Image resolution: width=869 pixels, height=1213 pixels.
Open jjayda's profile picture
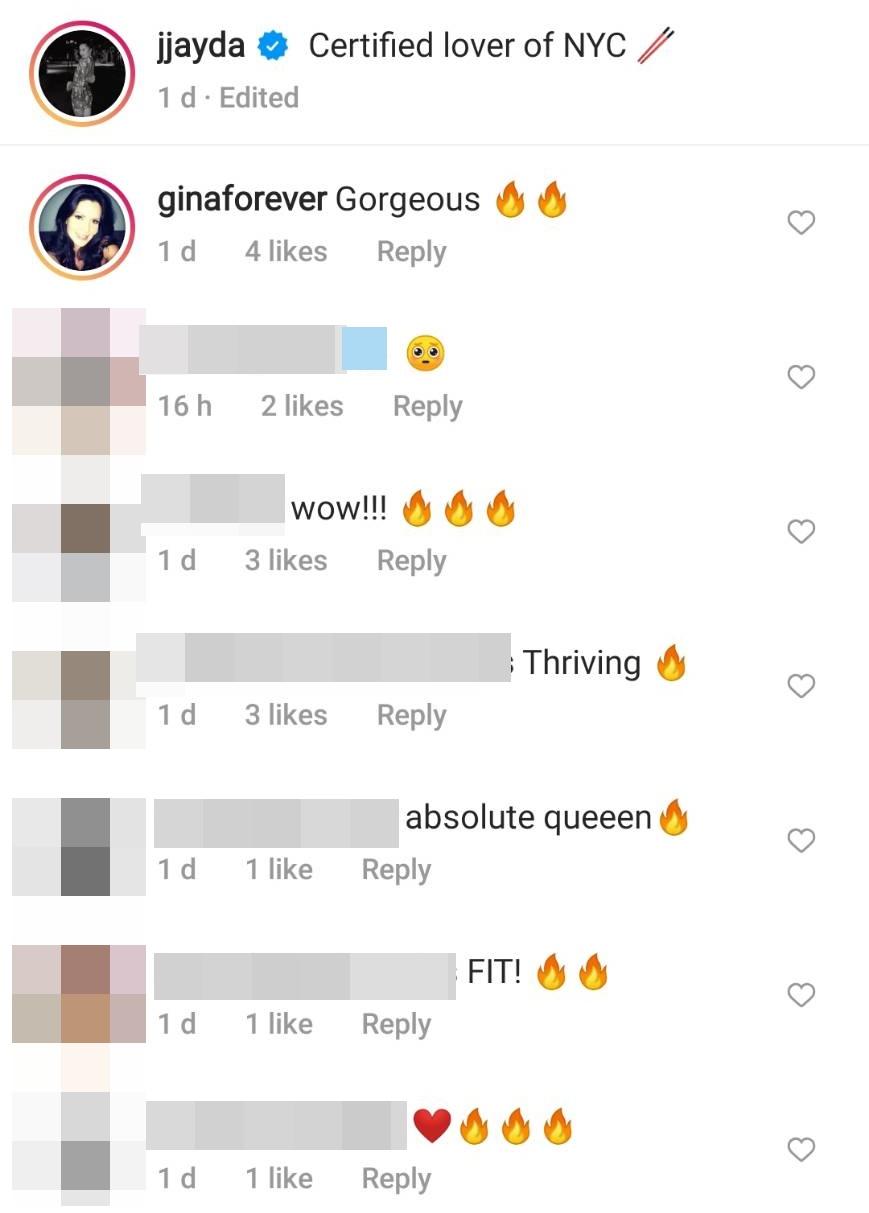[83, 70]
